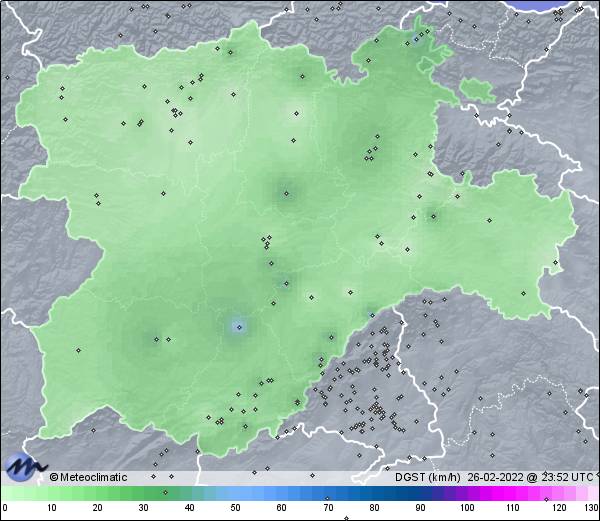Click the 26-02-2022 date stamp

tap(496, 477)
